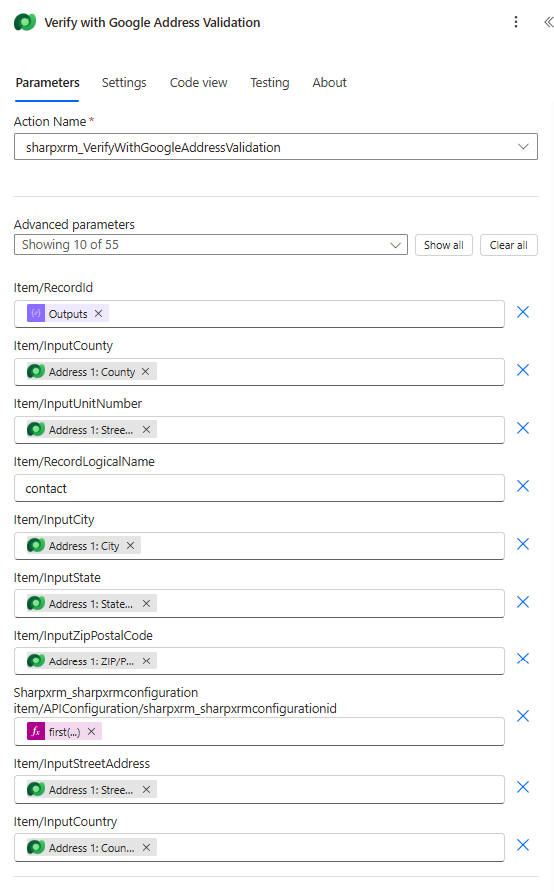Remove the Item/InputState parameter with blue X

523,602
